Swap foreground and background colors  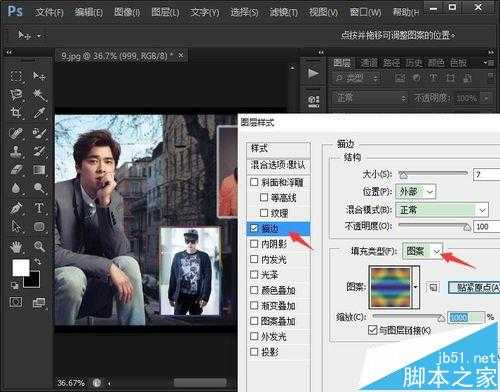(37, 262)
